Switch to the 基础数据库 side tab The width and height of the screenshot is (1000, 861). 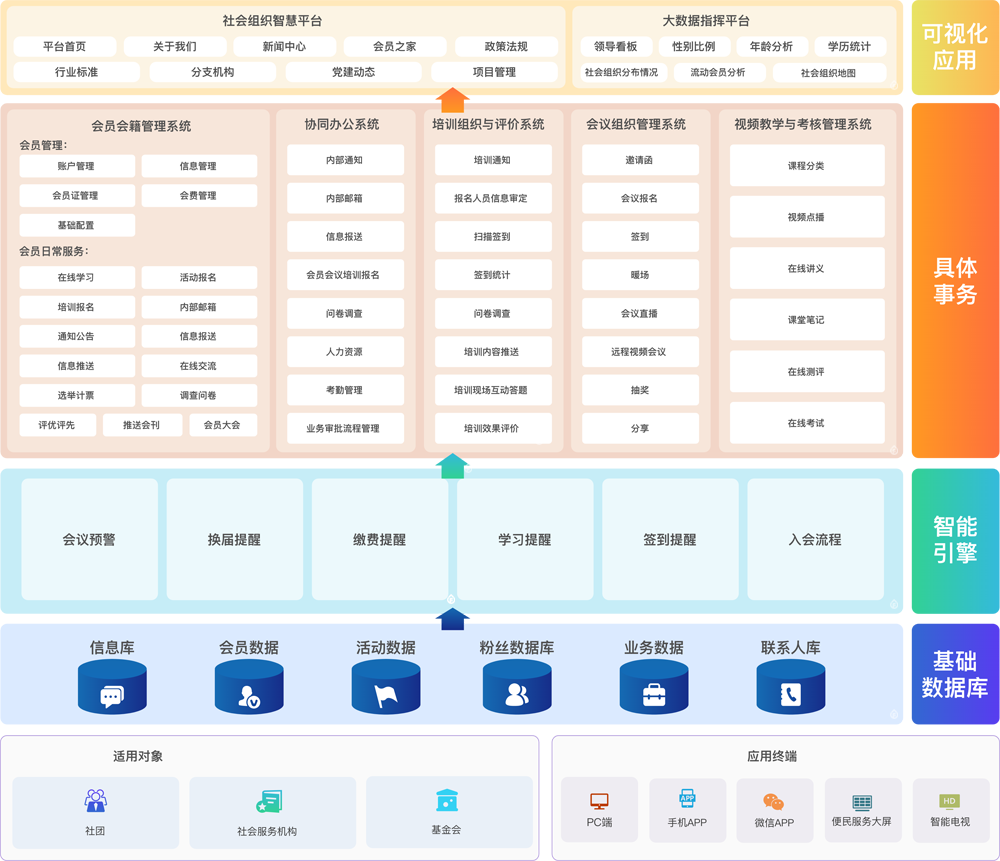pos(954,673)
